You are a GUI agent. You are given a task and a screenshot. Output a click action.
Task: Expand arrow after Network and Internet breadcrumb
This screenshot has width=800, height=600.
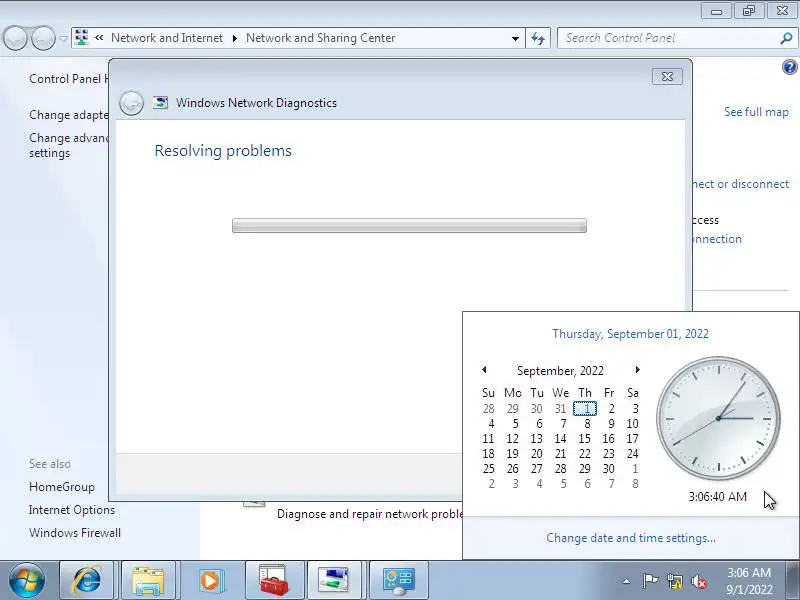235,38
